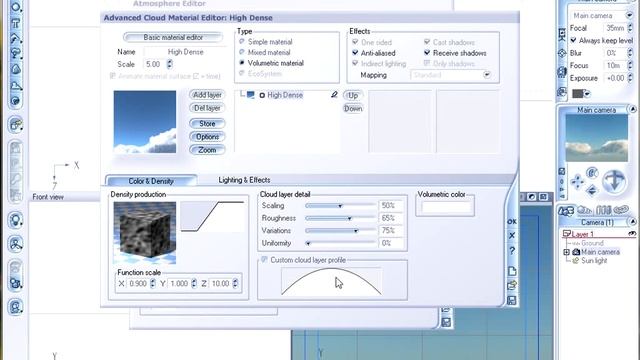Toggle Always keep level checkbox
Image resolution: width=640 pixels, height=360 pixels.
[573, 40]
